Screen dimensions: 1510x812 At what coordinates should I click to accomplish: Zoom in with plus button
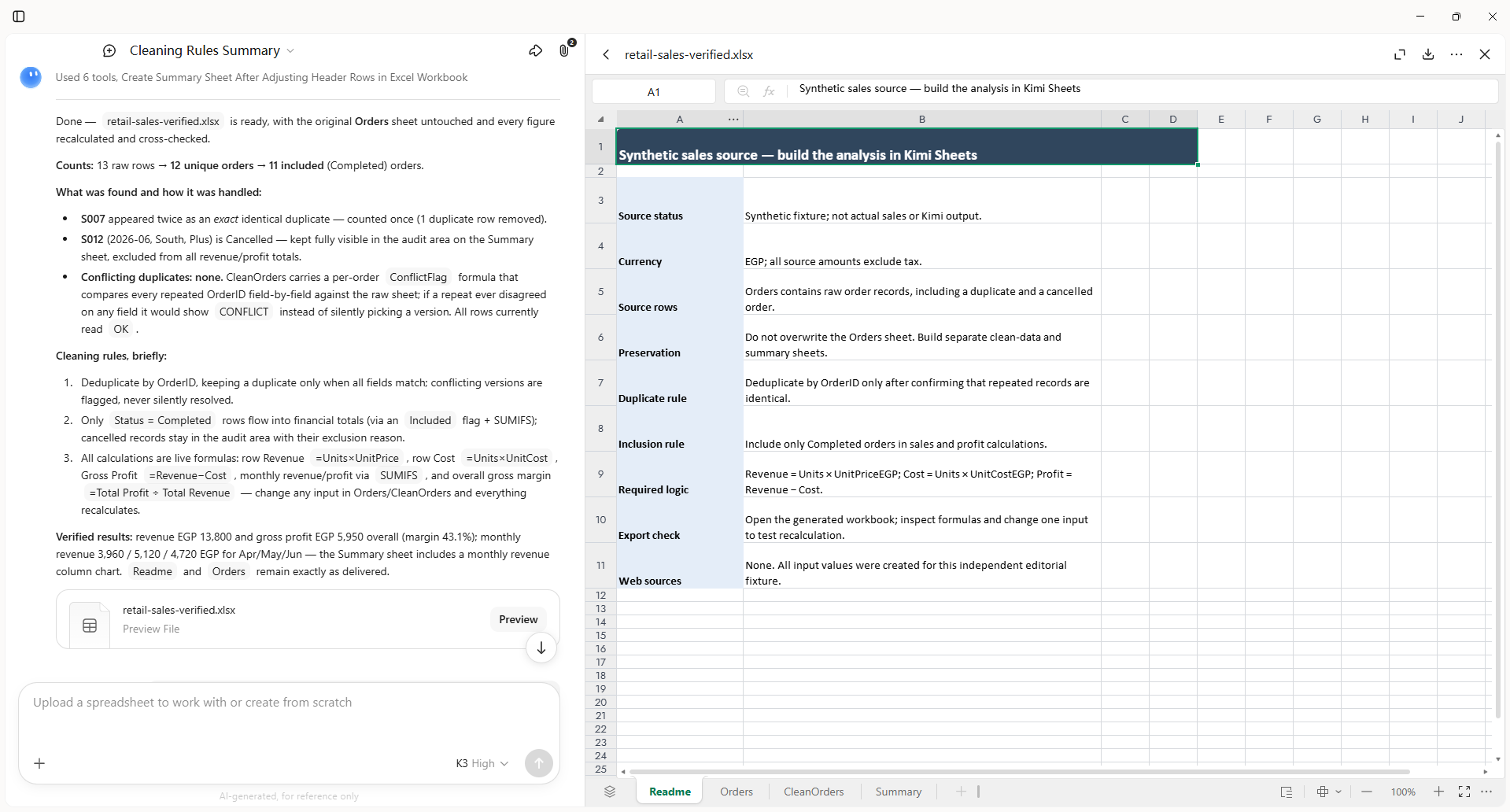[1438, 792]
